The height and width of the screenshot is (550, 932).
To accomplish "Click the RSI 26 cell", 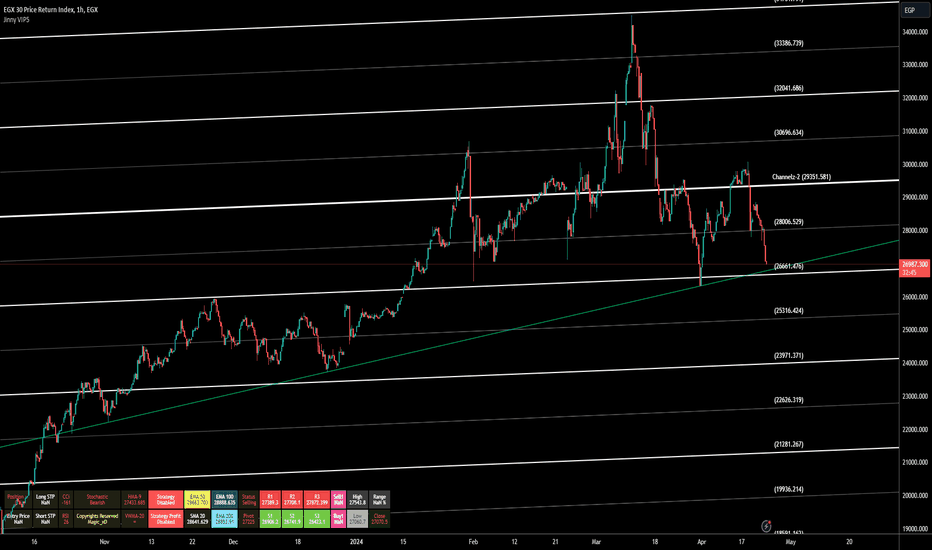I will coord(66,519).
